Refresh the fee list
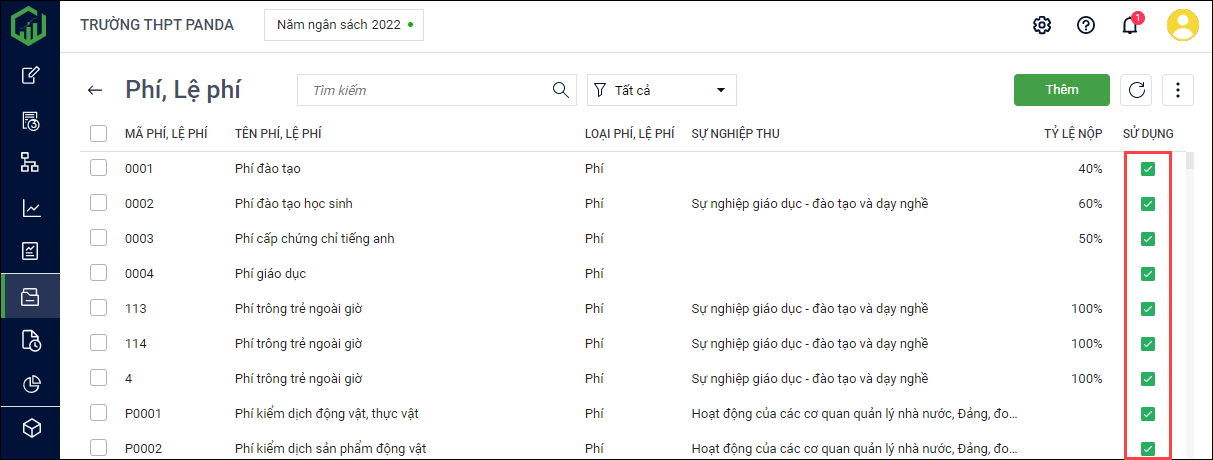The height and width of the screenshot is (460, 1213). click(1136, 90)
